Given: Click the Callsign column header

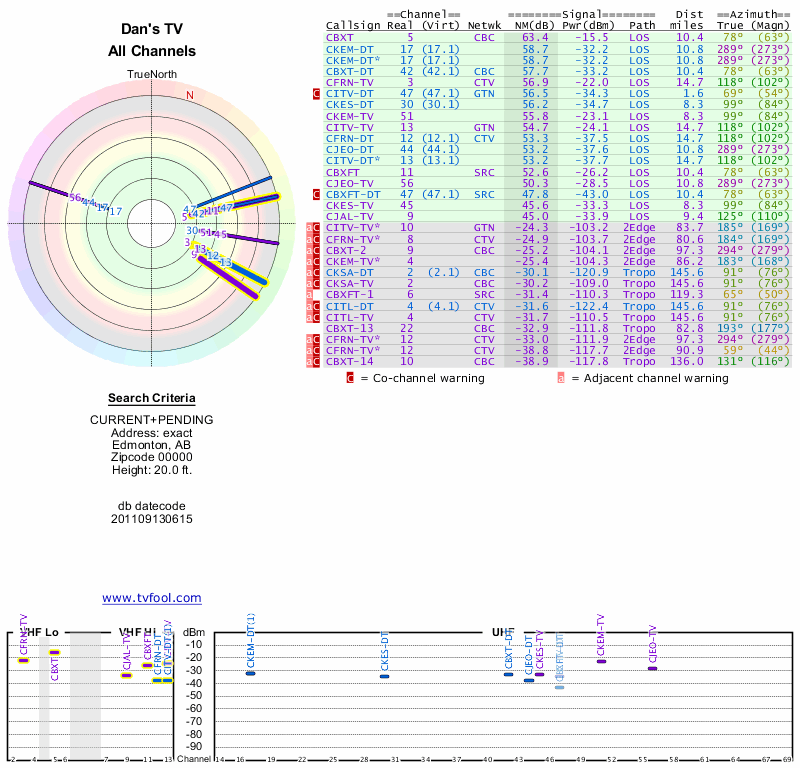Looking at the screenshot, I should pos(353,25).
